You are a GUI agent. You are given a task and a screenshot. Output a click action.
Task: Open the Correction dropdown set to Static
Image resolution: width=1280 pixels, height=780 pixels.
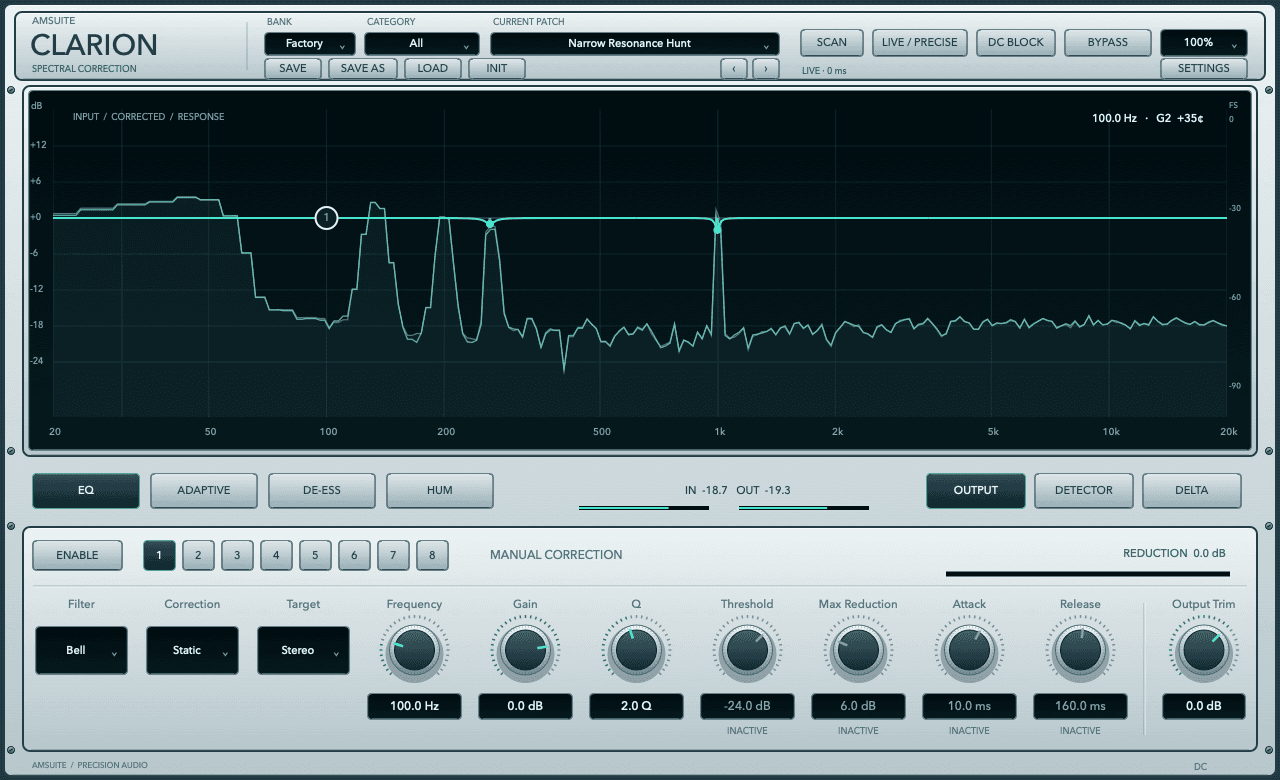tap(193, 650)
